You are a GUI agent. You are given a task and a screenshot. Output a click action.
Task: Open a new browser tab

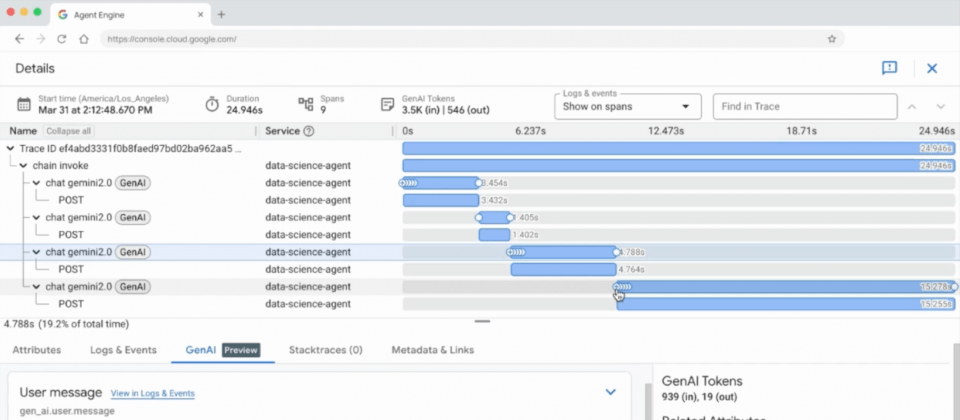(222, 15)
